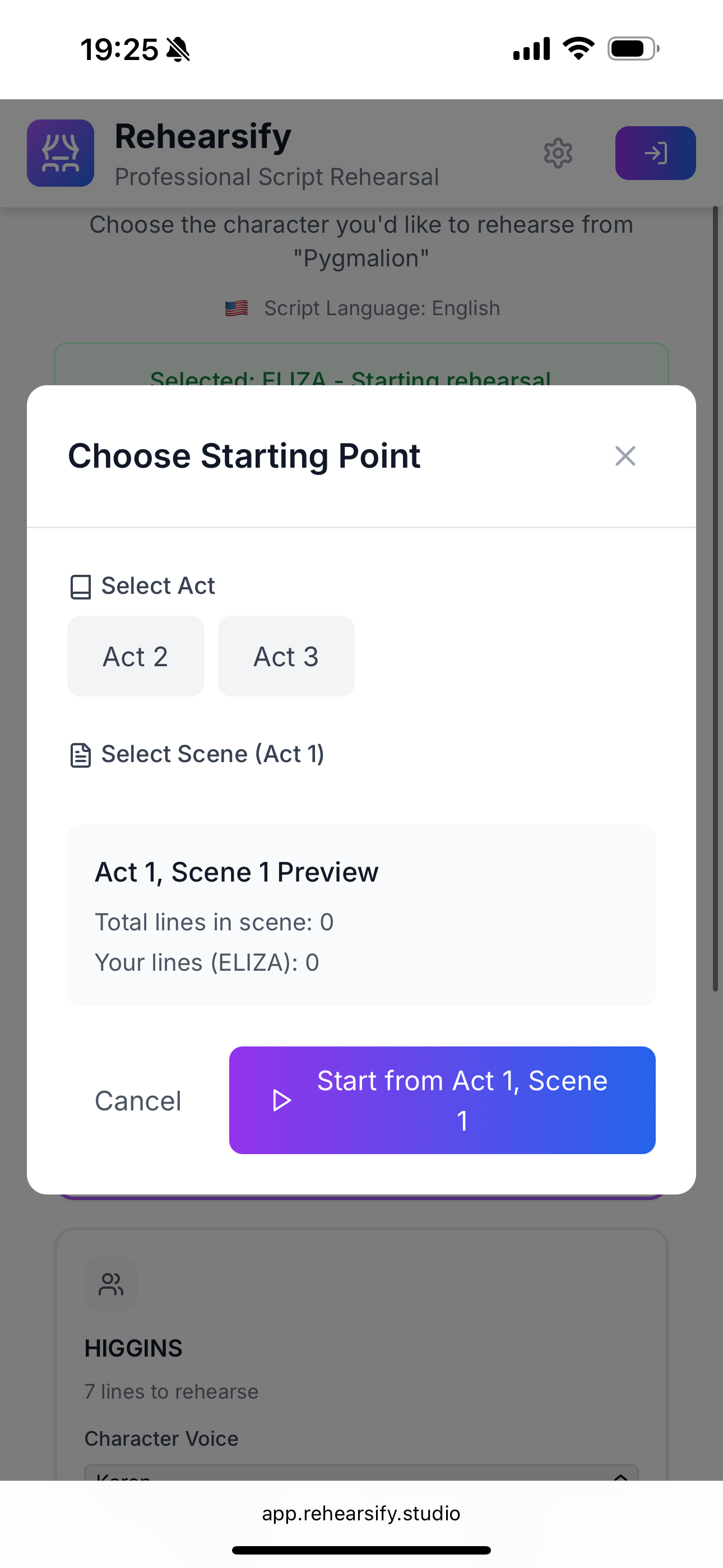This screenshot has height=1568, width=723.
Task: Select Act 2
Action: [x=136, y=656]
